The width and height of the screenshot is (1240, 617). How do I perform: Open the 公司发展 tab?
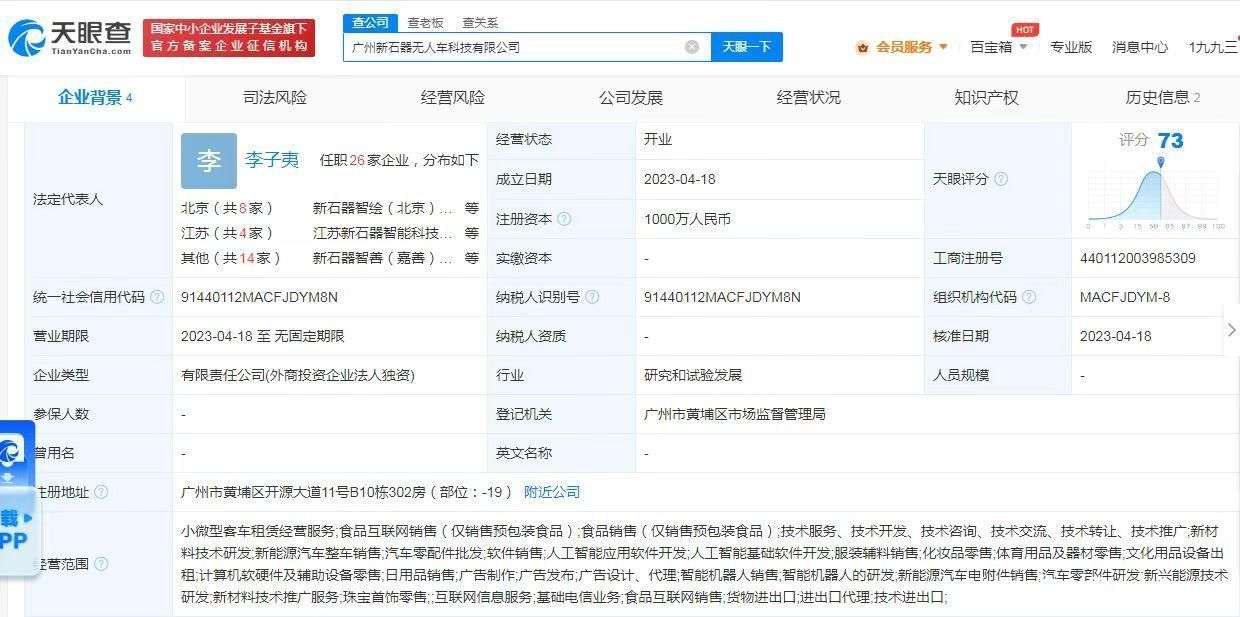[x=631, y=97]
